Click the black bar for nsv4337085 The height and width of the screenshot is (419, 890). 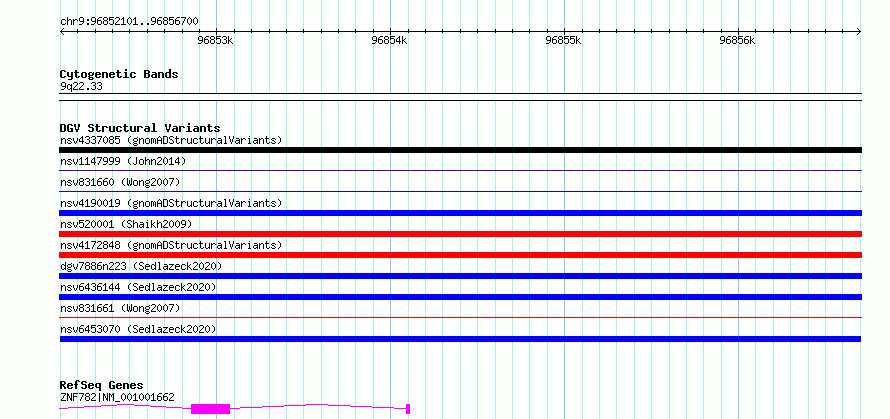(x=460, y=150)
